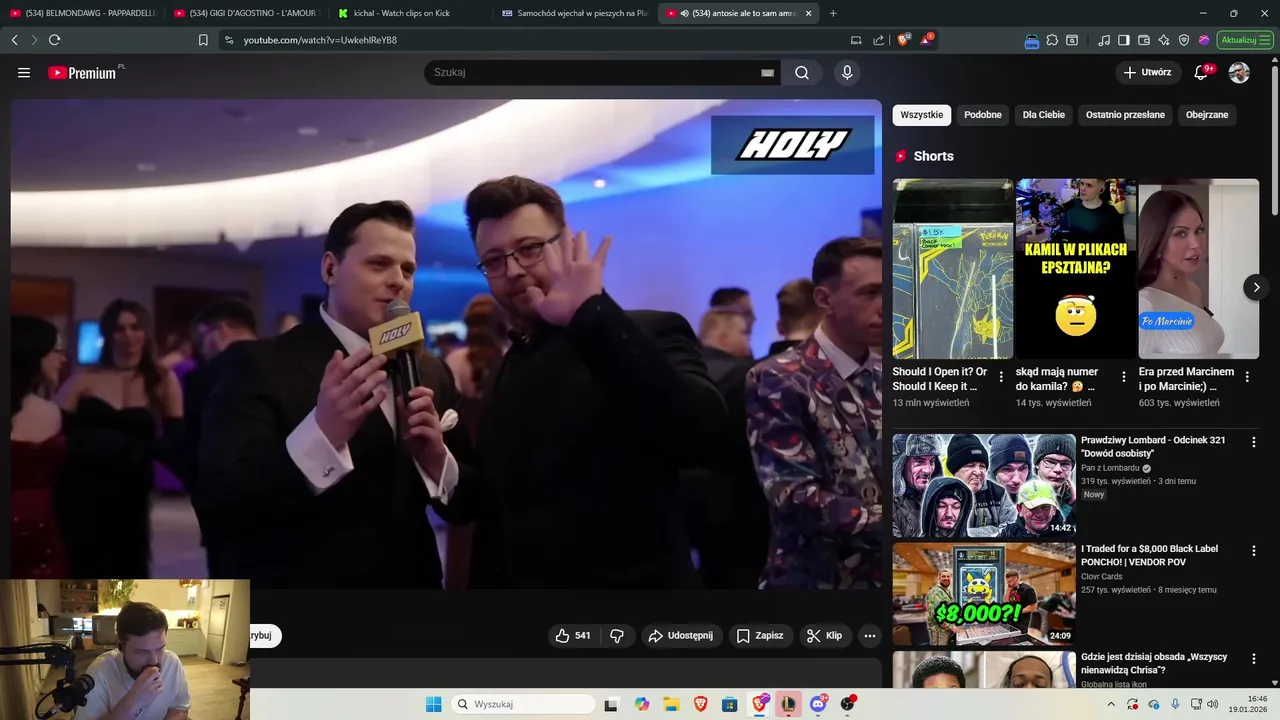The height and width of the screenshot is (720, 1280).
Task: Open options for 'Gdzie jest dzisiaj obsada' video
Action: [x=1254, y=658]
